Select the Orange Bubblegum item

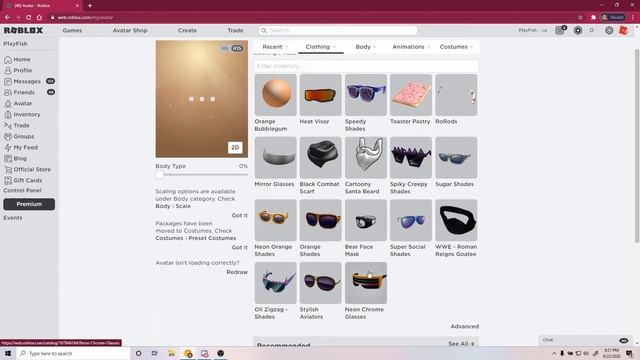pos(276,95)
